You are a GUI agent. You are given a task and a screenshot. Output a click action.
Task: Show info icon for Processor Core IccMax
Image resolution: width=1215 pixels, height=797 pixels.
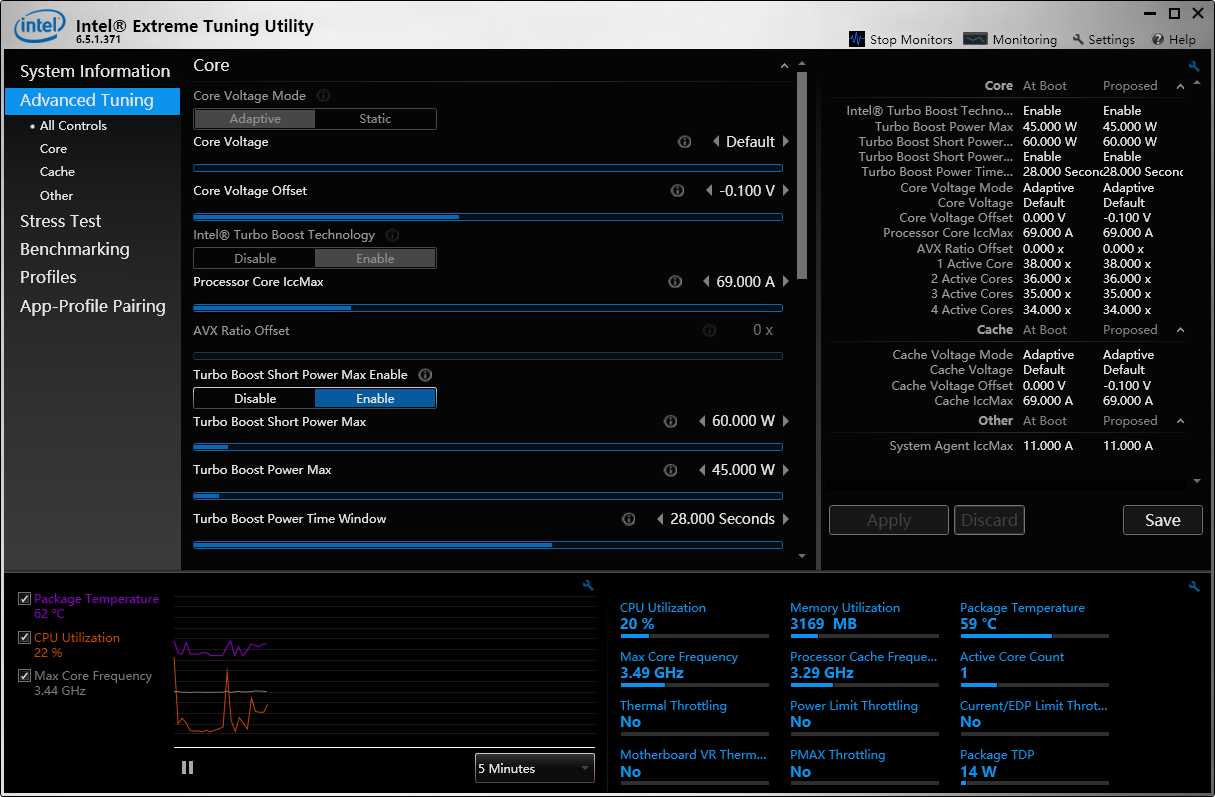pyautogui.click(x=675, y=282)
